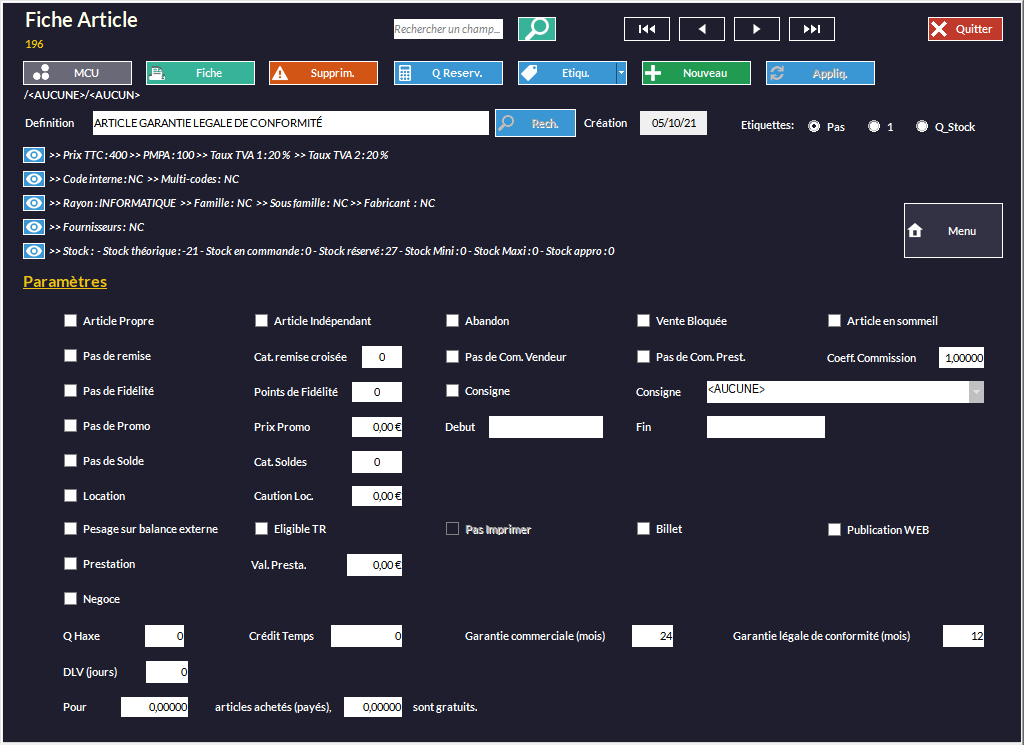Jump to the first record using the navigation arrow
Image resolution: width=1024 pixels, height=745 pixels.
coord(646,29)
